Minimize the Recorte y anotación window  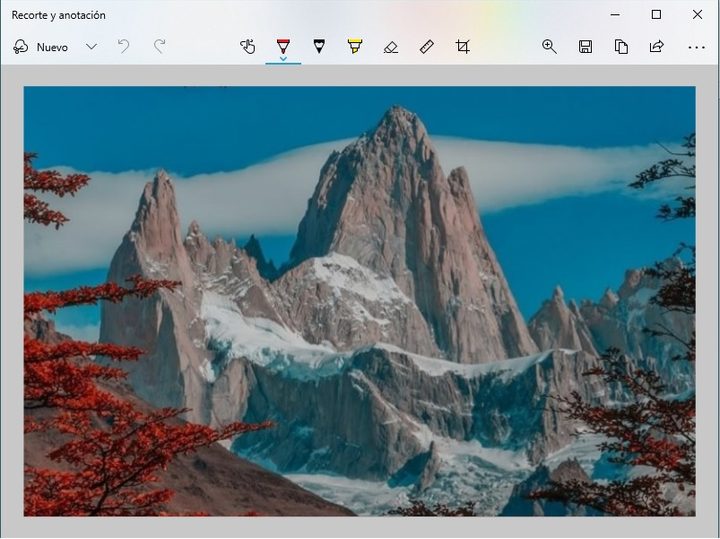(615, 15)
